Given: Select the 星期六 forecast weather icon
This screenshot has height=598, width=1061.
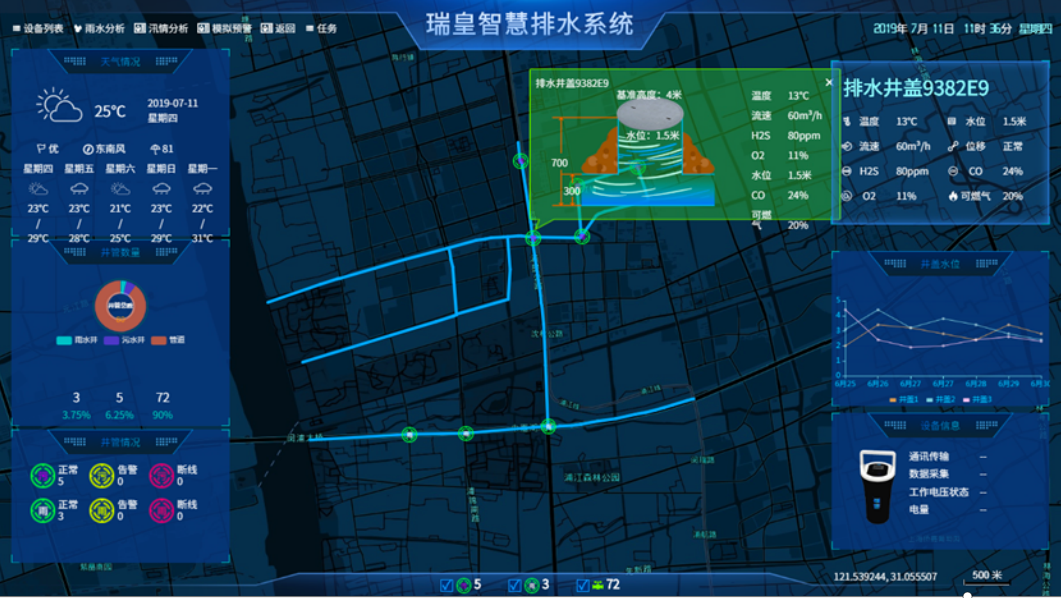Looking at the screenshot, I should (x=120, y=189).
